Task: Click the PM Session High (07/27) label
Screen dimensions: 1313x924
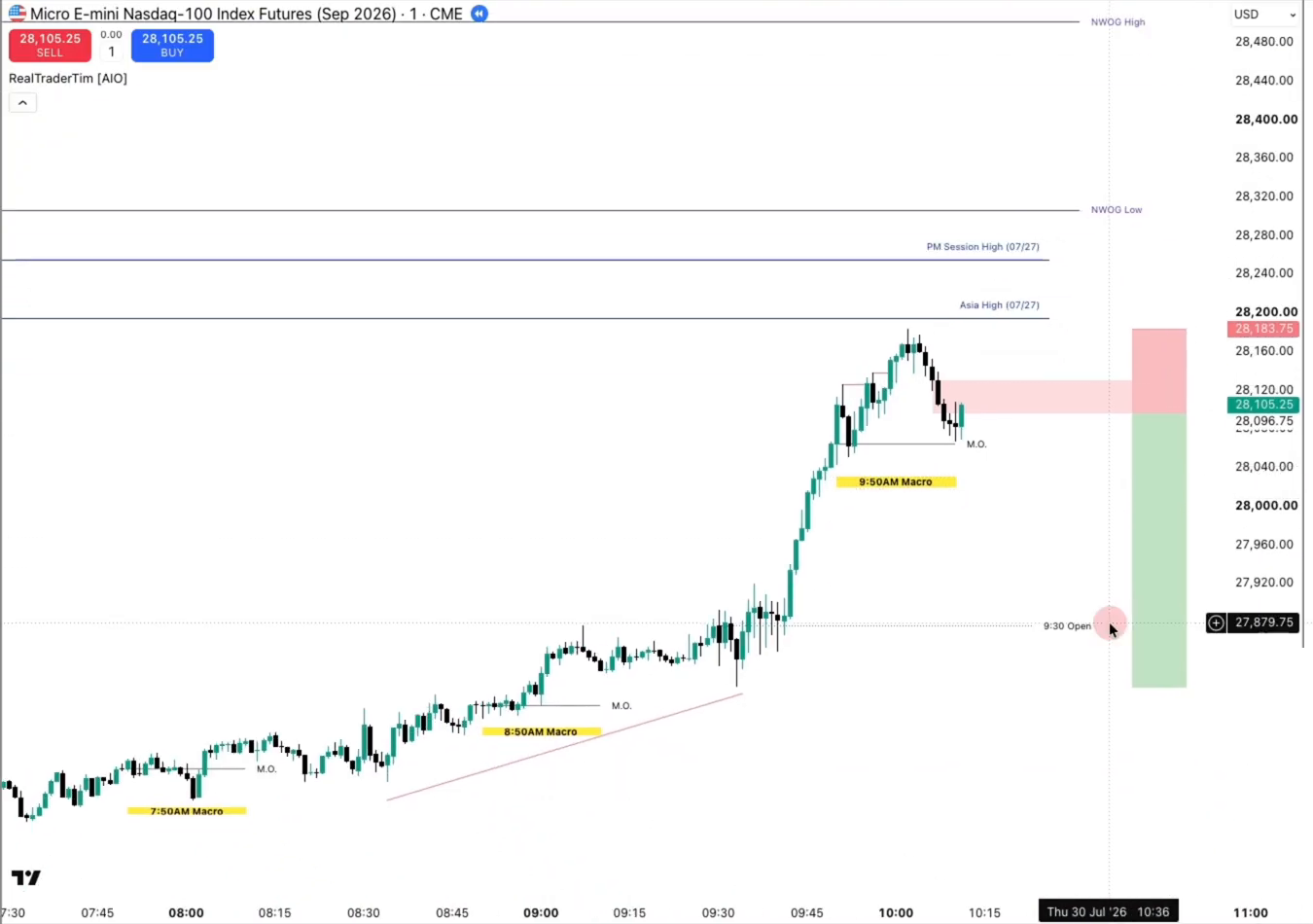Action: (x=982, y=247)
